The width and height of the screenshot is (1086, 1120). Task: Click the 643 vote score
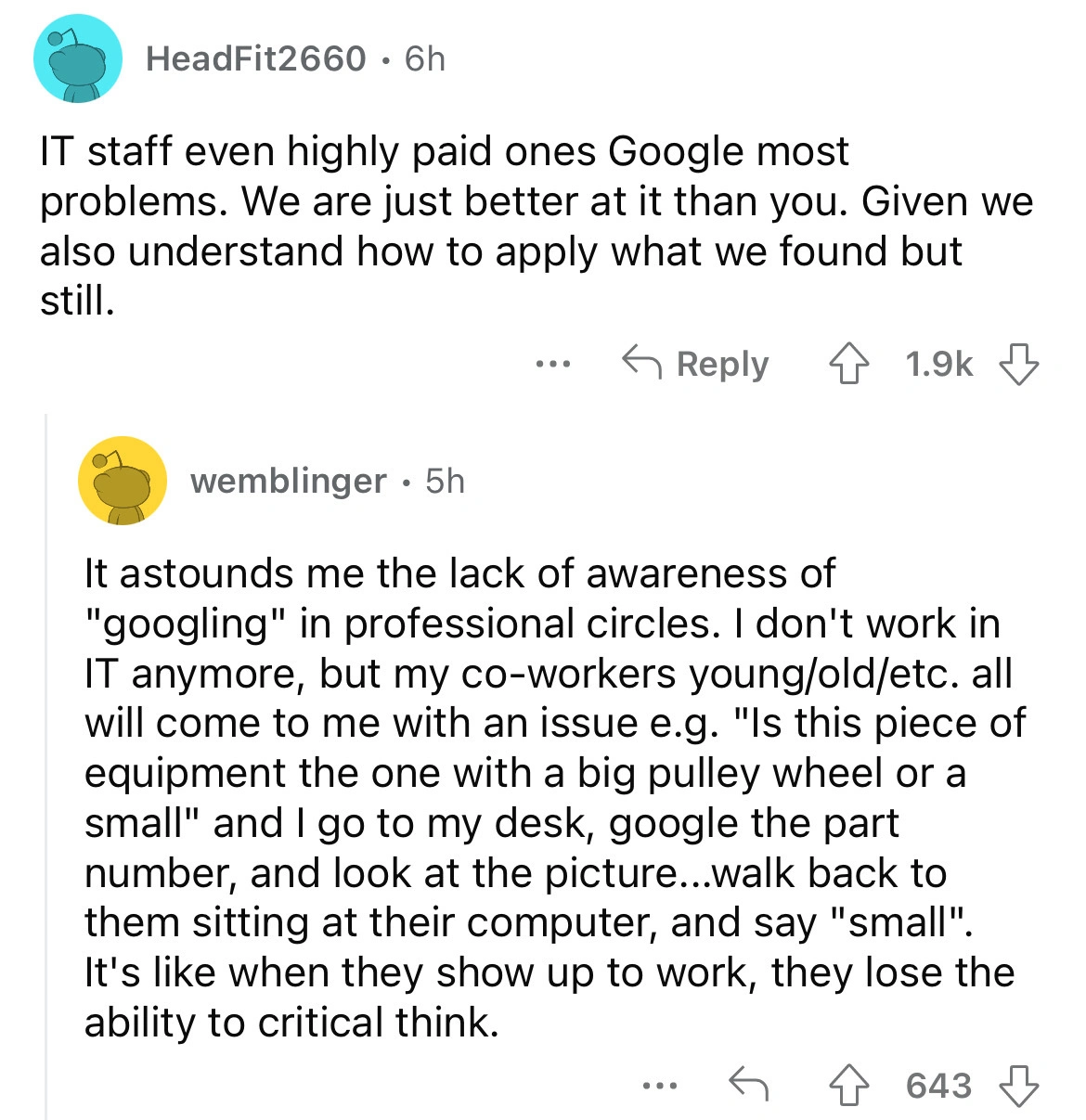pyautogui.click(x=938, y=1085)
